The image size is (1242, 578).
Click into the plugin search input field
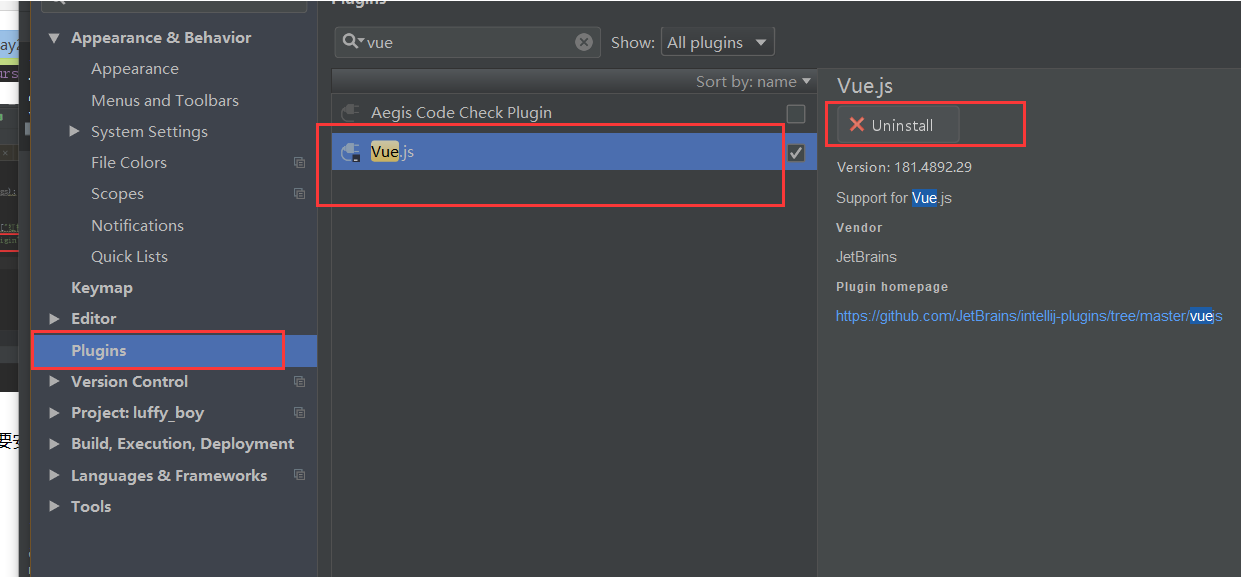pyautogui.click(x=470, y=42)
